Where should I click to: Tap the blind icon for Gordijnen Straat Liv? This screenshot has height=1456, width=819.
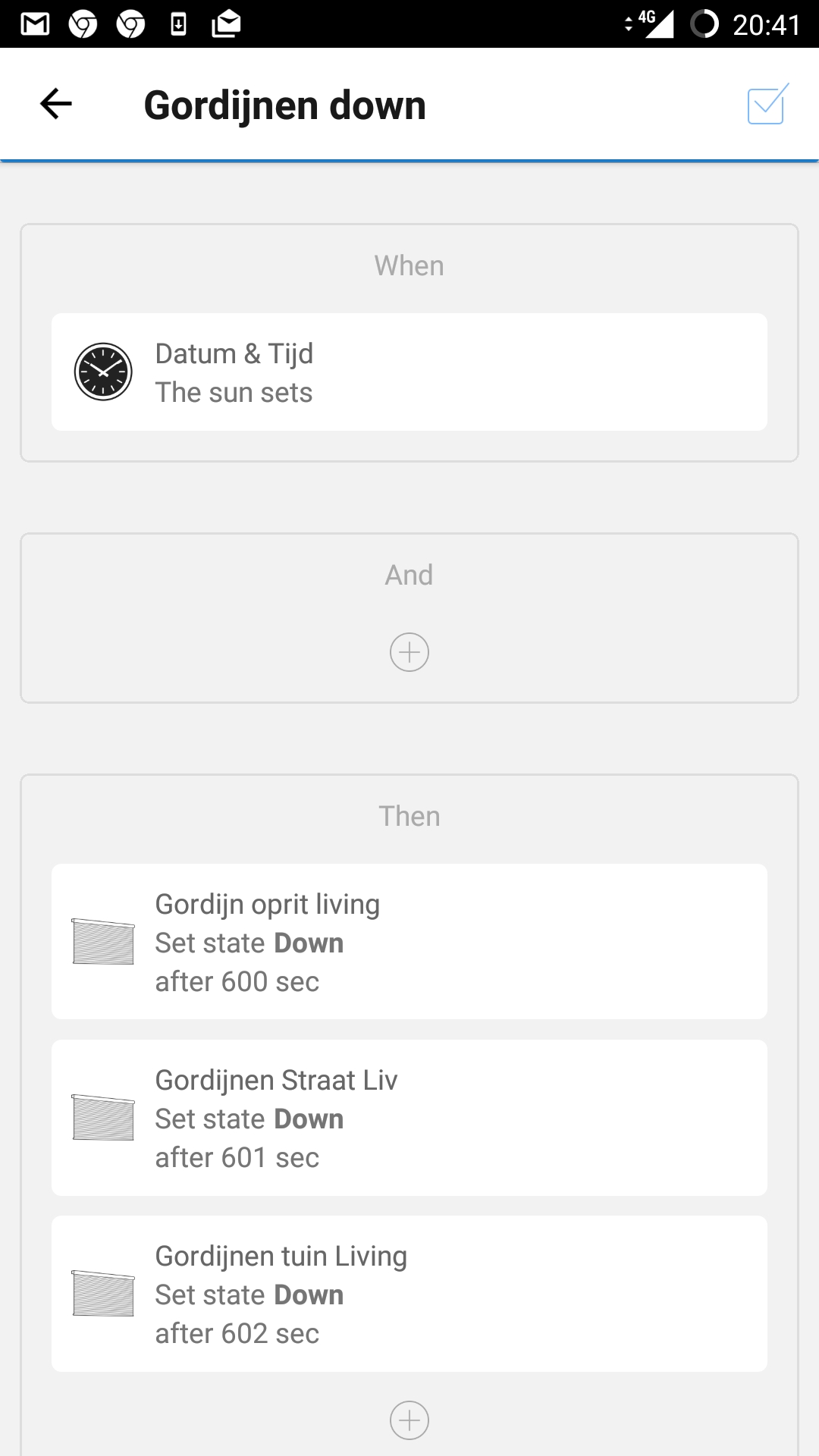click(103, 1117)
